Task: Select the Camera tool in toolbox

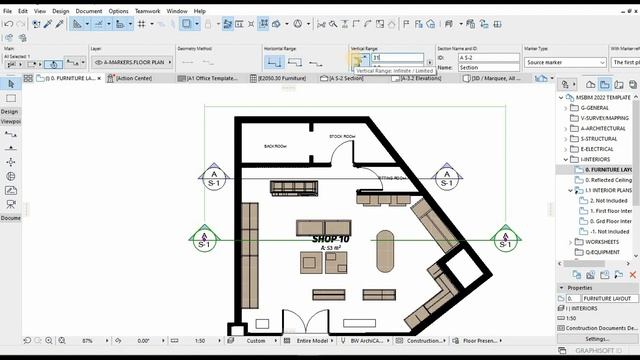Action: tap(11, 204)
